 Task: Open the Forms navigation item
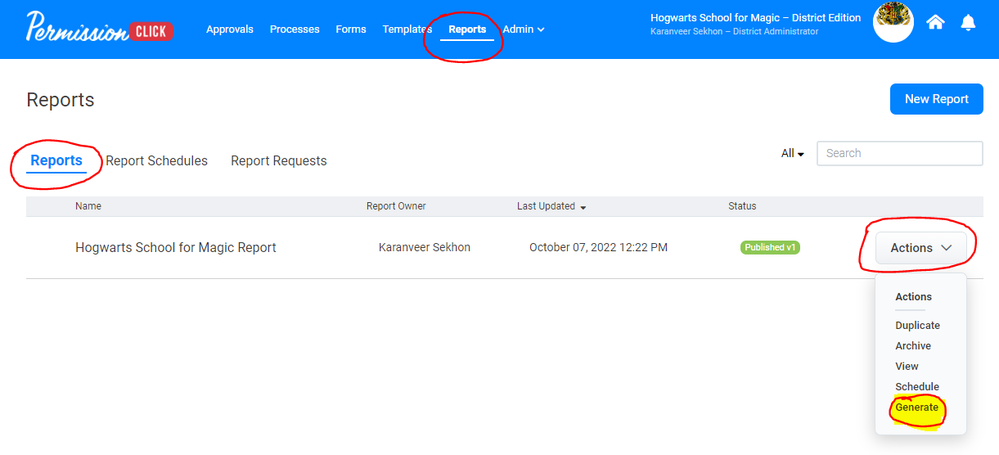tap(351, 29)
